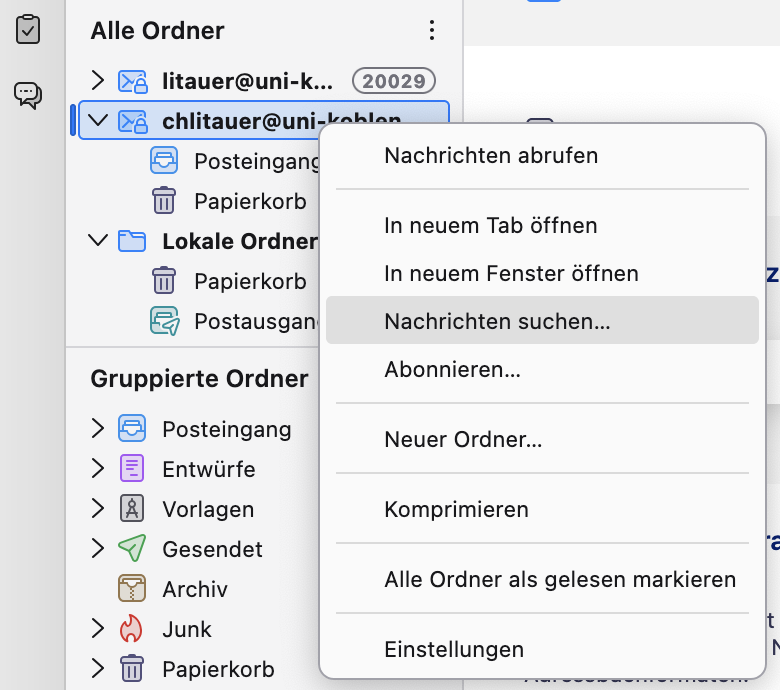Screen dimensions: 780x690
Task: Click the three-dot menu beside Alle Ordner
Action: click(x=432, y=31)
